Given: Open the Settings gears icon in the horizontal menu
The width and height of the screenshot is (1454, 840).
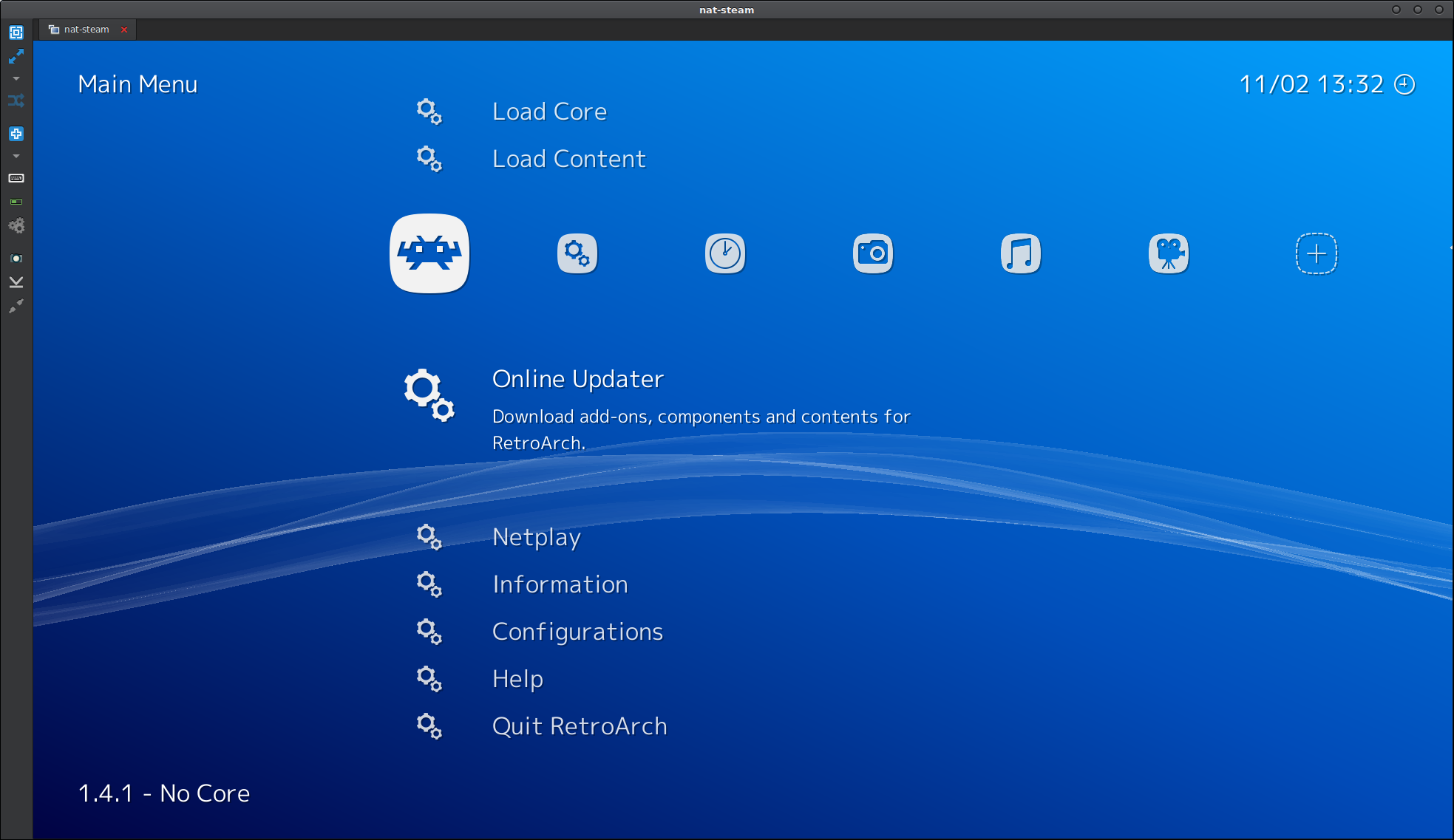Looking at the screenshot, I should (577, 253).
